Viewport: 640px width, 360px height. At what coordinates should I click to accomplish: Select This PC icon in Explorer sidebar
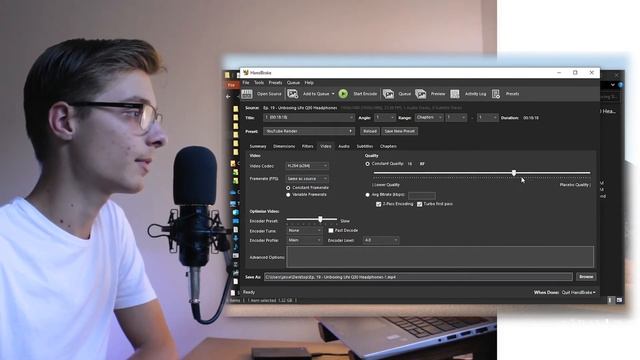point(233,203)
